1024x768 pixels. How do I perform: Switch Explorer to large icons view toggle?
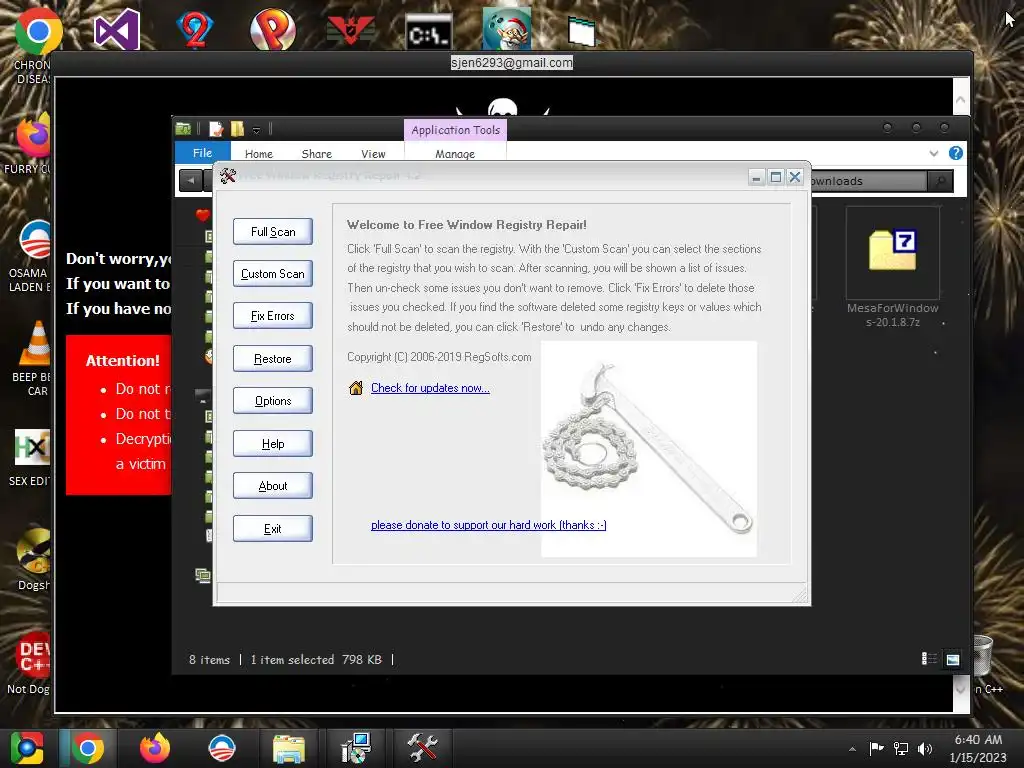[953, 659]
